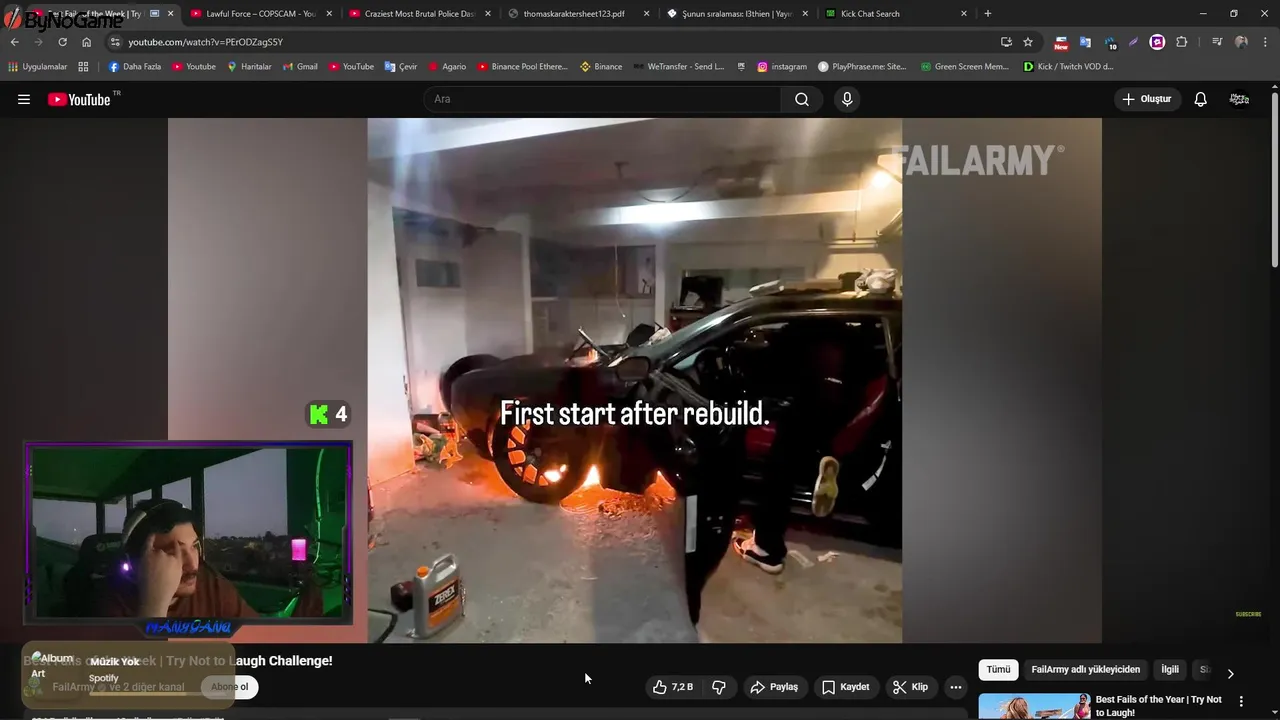Click the Oluştur create button
This screenshot has height=720, width=1280.
click(x=1146, y=99)
